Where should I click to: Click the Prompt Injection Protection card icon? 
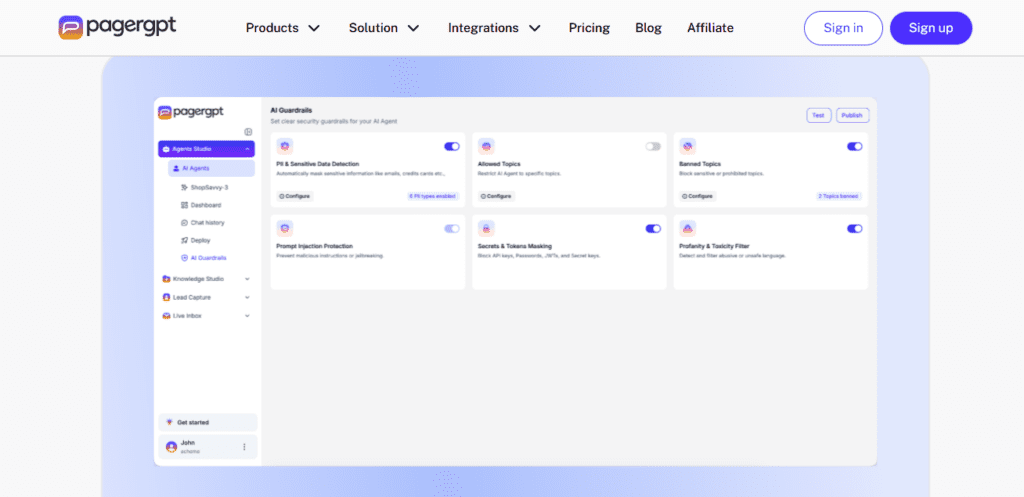(x=285, y=229)
